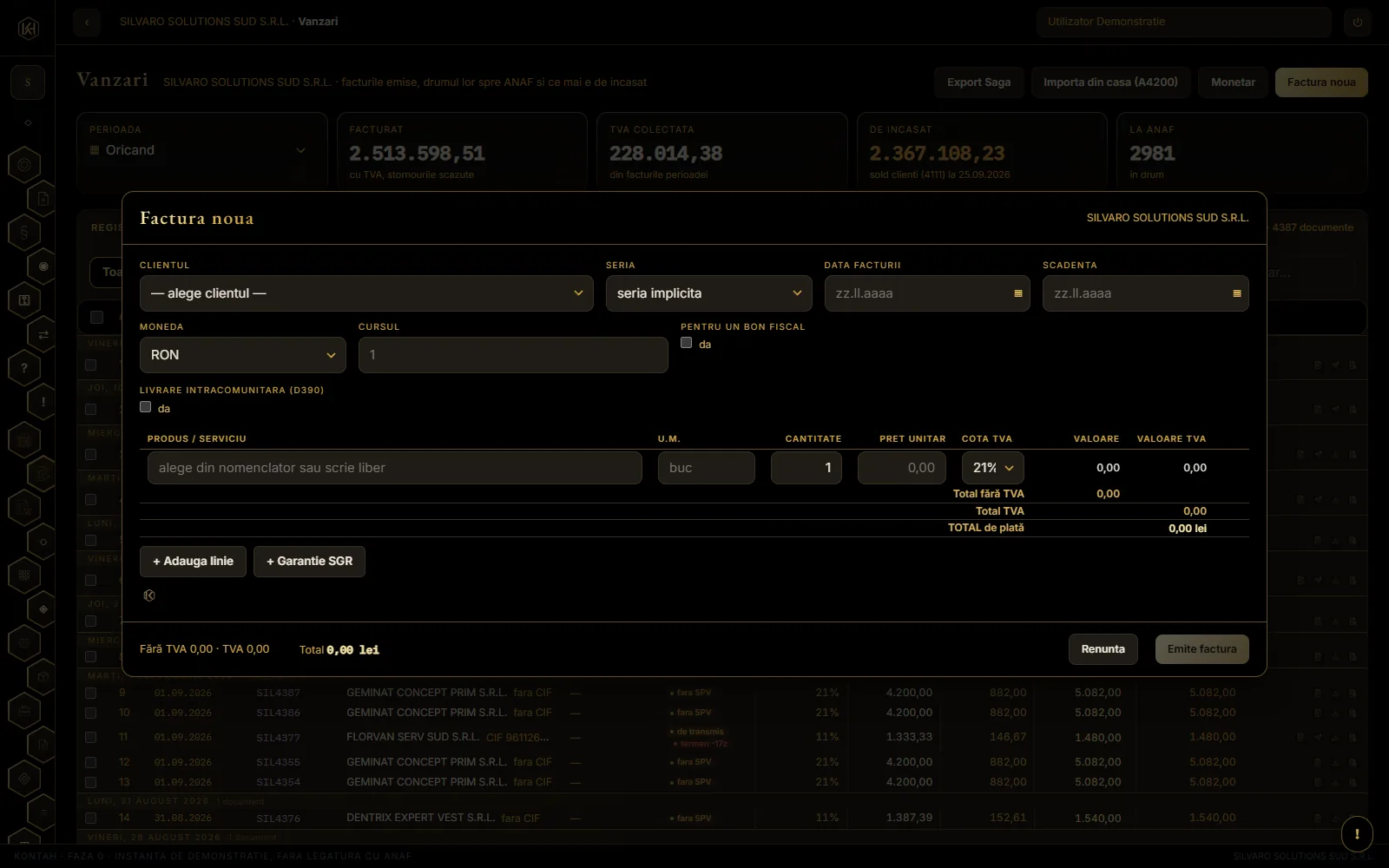This screenshot has height=868, width=1389.
Task: Click the floating exclamation button bottom right
Action: click(x=1357, y=835)
